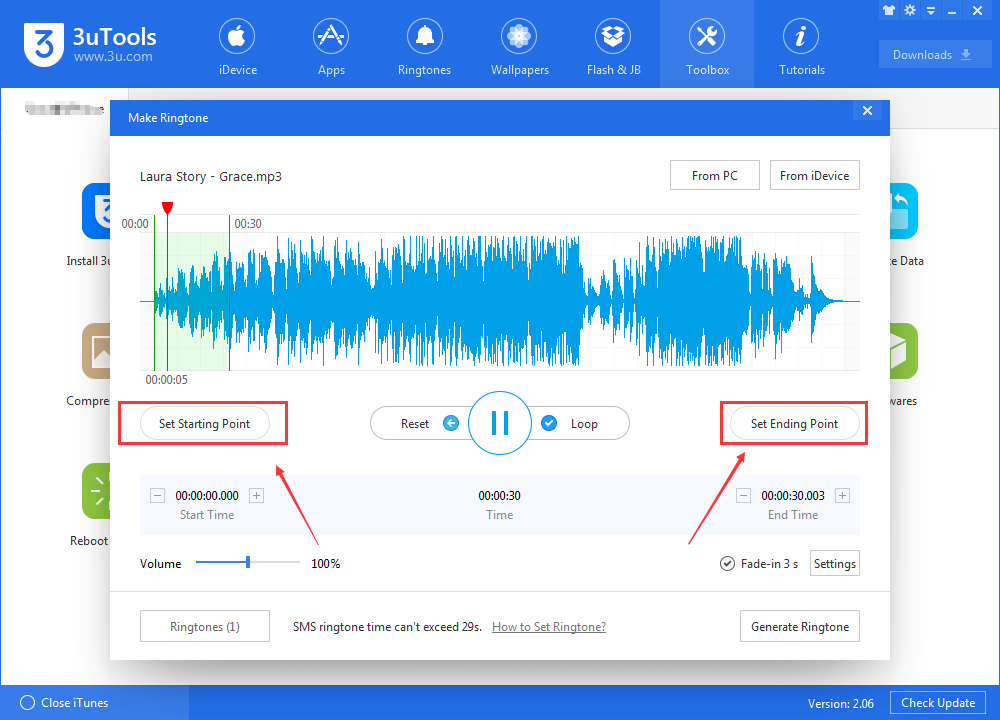The height and width of the screenshot is (720, 1000).
Task: Open the title bar dropdown menu arrow
Action: (931, 11)
